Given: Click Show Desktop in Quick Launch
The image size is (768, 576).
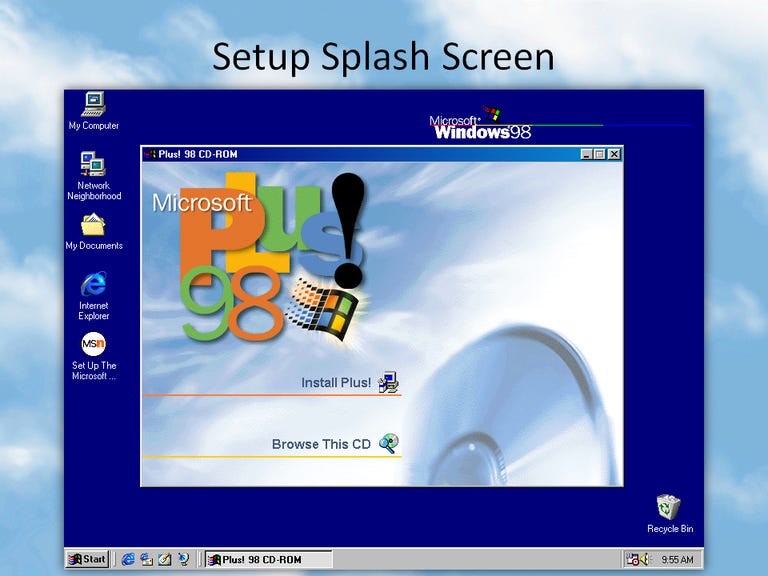Looking at the screenshot, I should tap(165, 559).
